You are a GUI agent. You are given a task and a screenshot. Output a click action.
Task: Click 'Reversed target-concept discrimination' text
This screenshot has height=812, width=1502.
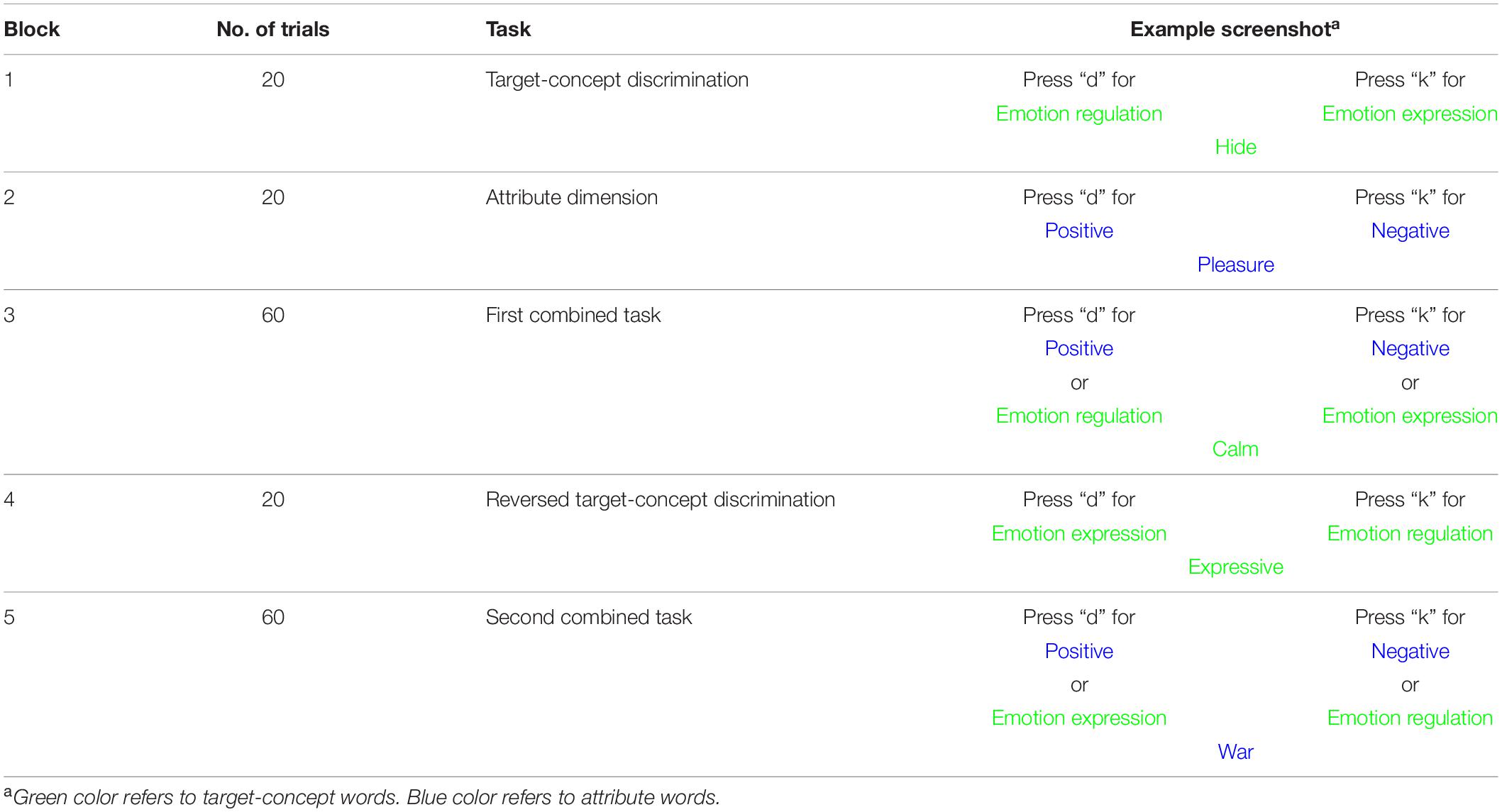(661, 499)
